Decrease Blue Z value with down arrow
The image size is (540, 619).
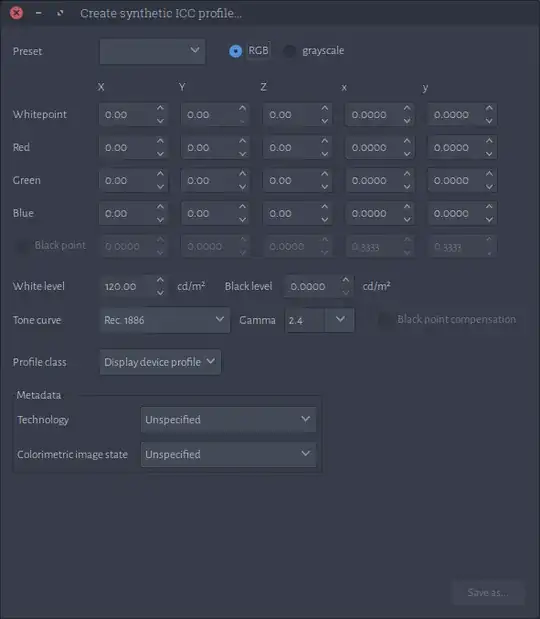[x=324, y=219]
